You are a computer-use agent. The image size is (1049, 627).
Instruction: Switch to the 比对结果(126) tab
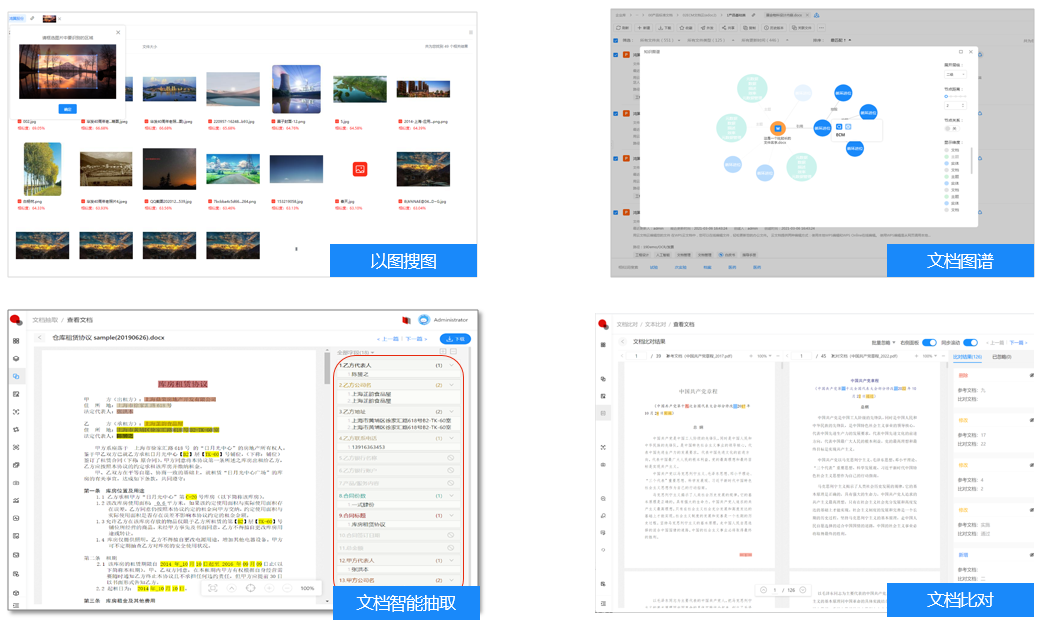tap(967, 357)
